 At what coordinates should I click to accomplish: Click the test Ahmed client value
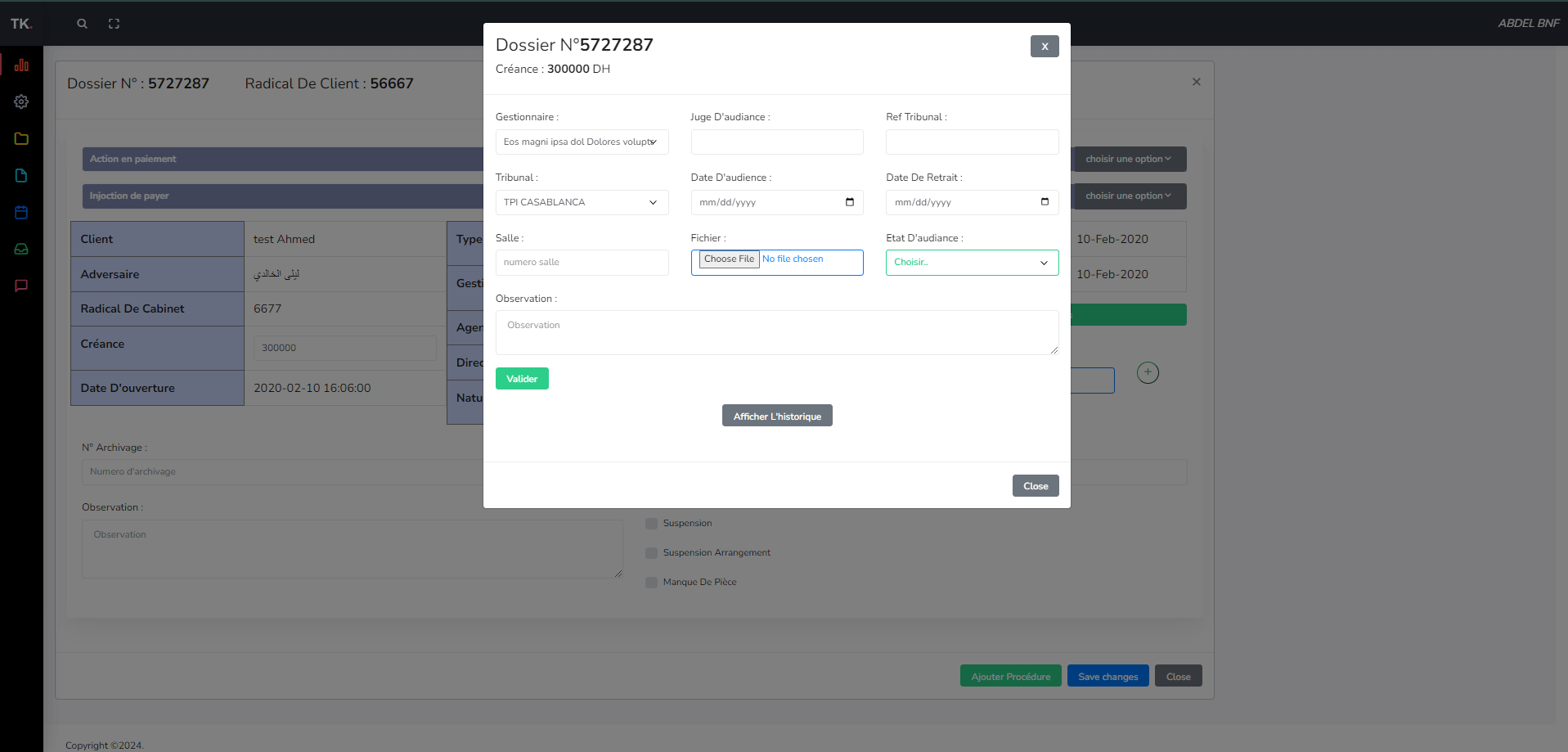(284, 239)
